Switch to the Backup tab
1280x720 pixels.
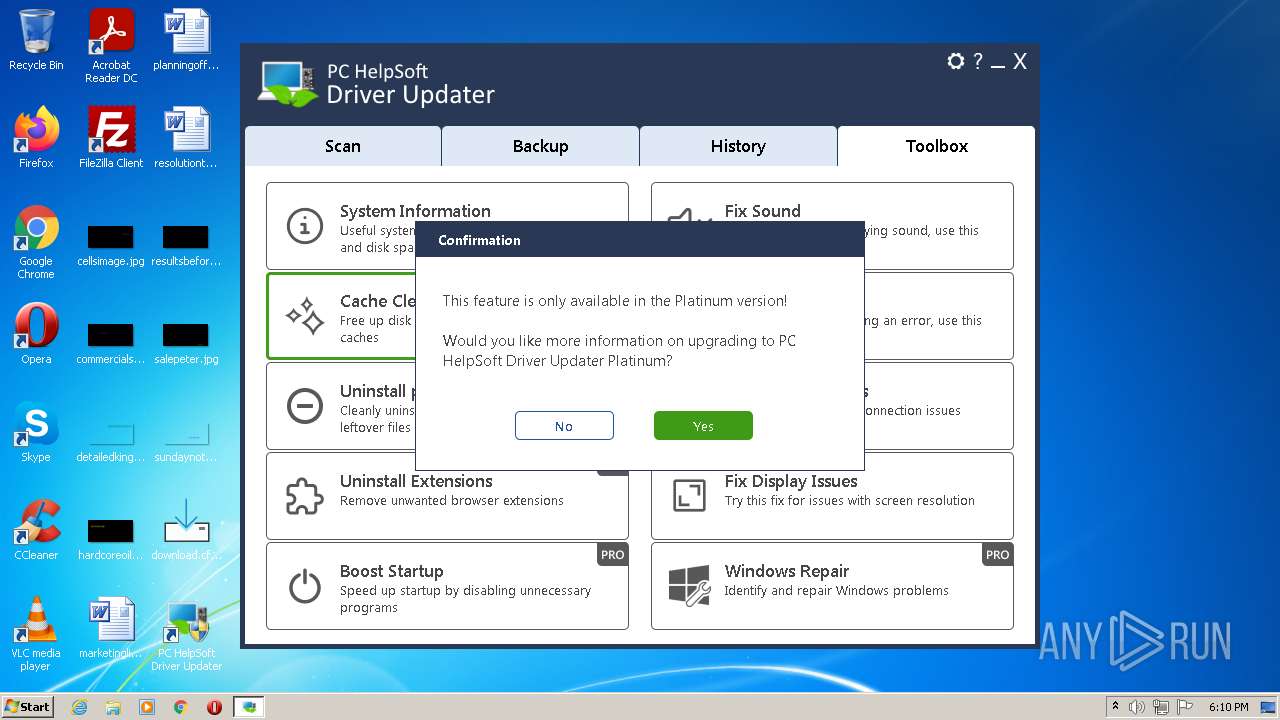[540, 146]
